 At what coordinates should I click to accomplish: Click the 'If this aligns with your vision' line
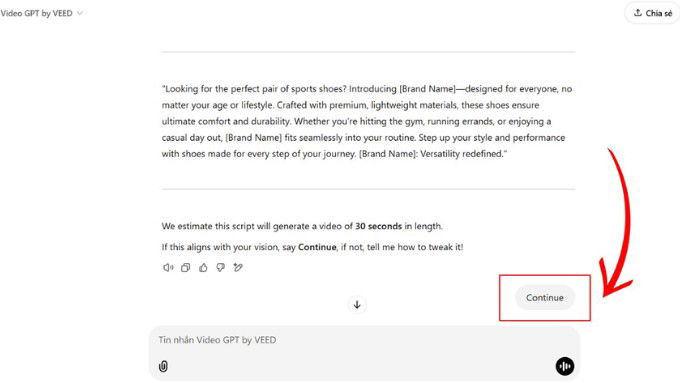312,247
